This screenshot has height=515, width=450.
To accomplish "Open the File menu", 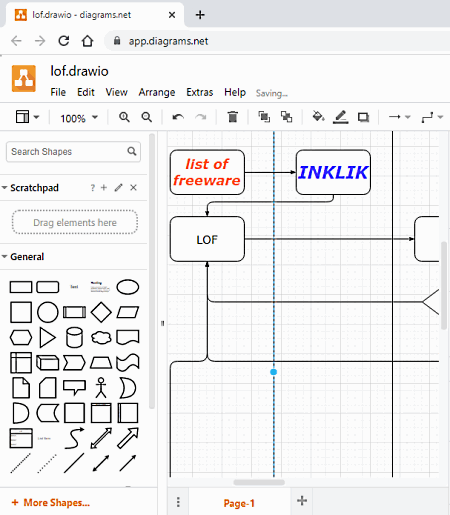I will 58,92.
